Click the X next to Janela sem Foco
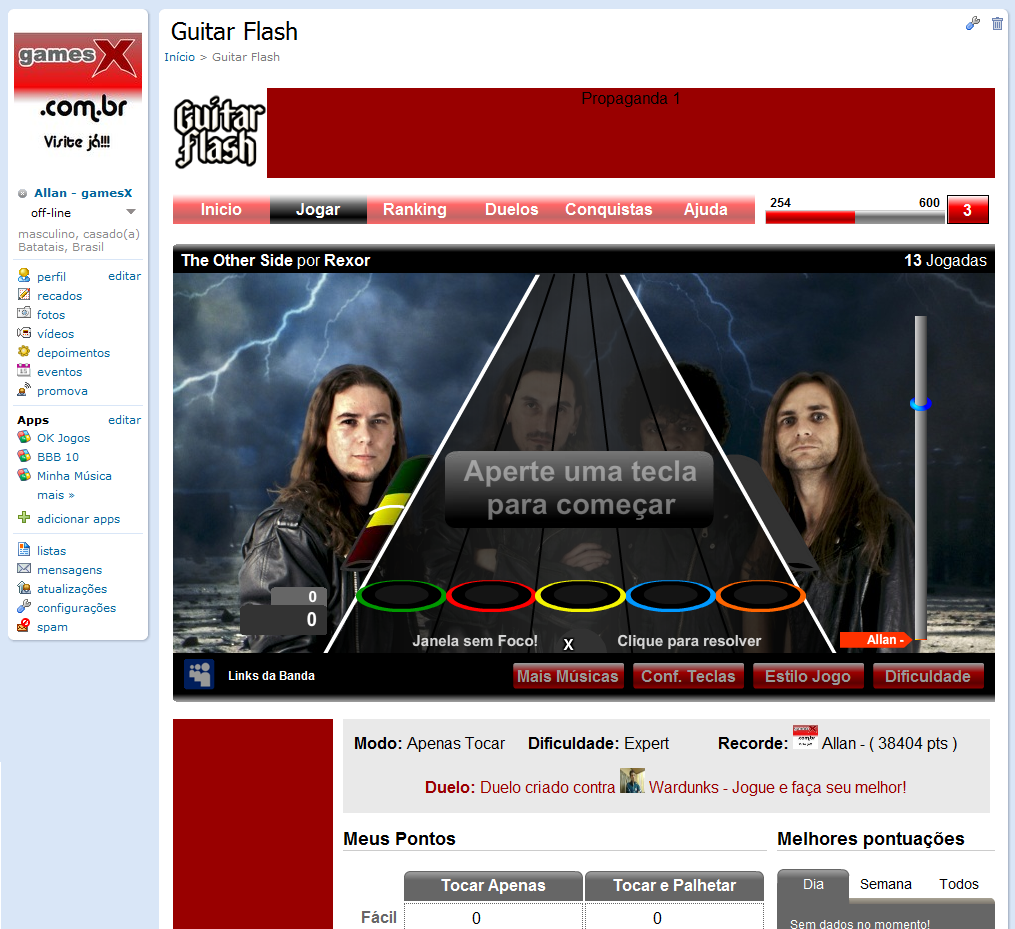This screenshot has height=929, width=1015. pyautogui.click(x=568, y=644)
